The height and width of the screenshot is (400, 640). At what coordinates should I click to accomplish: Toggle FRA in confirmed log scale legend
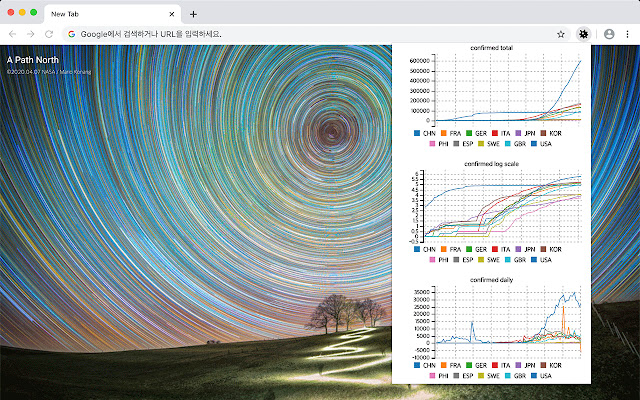451,249
